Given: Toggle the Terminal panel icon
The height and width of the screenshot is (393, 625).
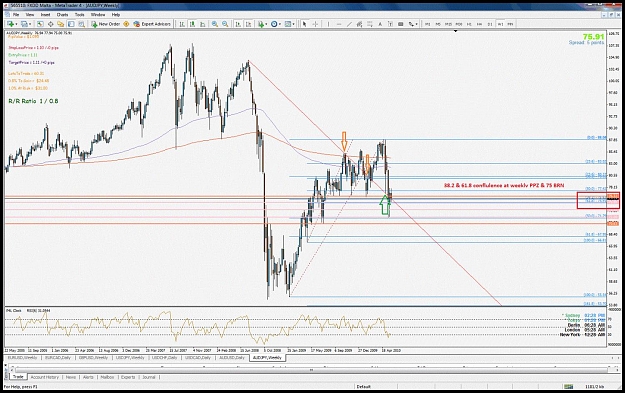Looking at the screenshot, I should click(71, 24).
